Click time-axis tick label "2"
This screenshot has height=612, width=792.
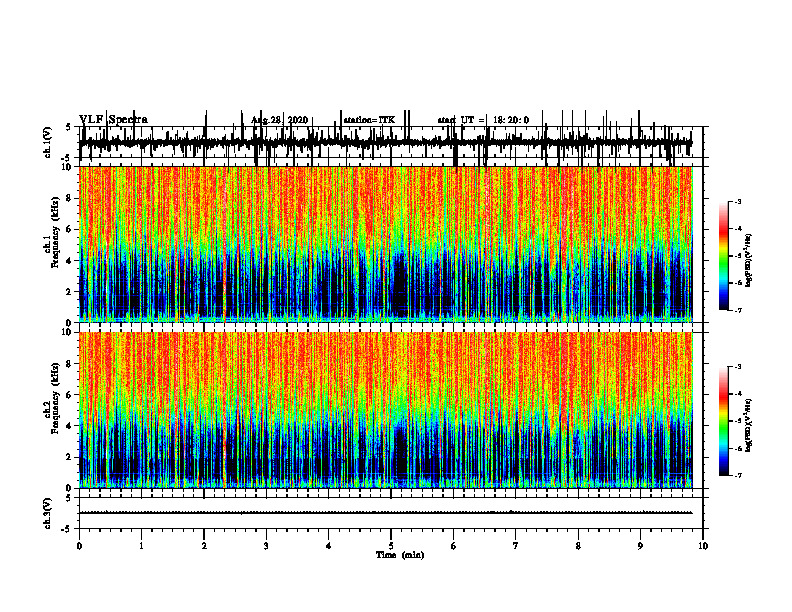pos(204,546)
